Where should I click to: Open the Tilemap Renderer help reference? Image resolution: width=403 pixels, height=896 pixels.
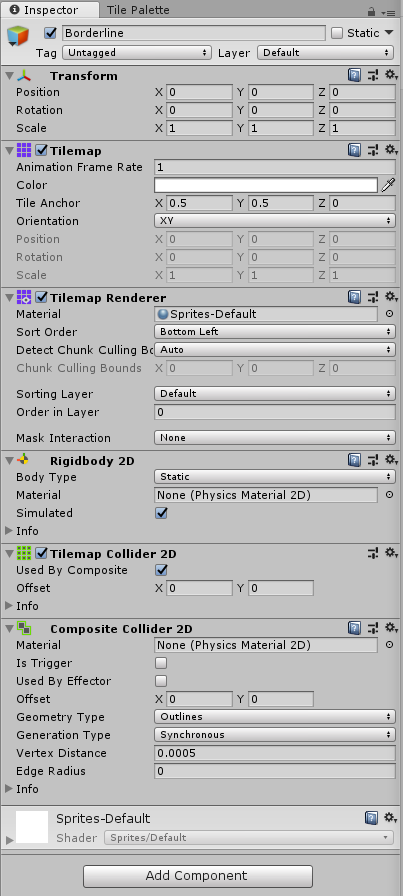pyautogui.click(x=354, y=297)
